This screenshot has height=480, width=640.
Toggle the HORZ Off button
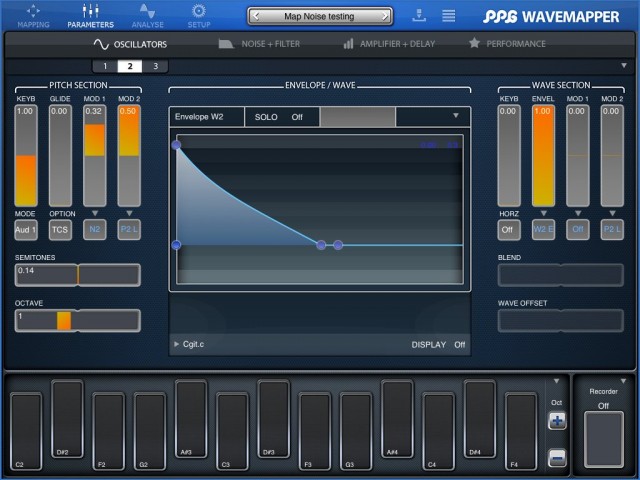pyautogui.click(x=509, y=230)
